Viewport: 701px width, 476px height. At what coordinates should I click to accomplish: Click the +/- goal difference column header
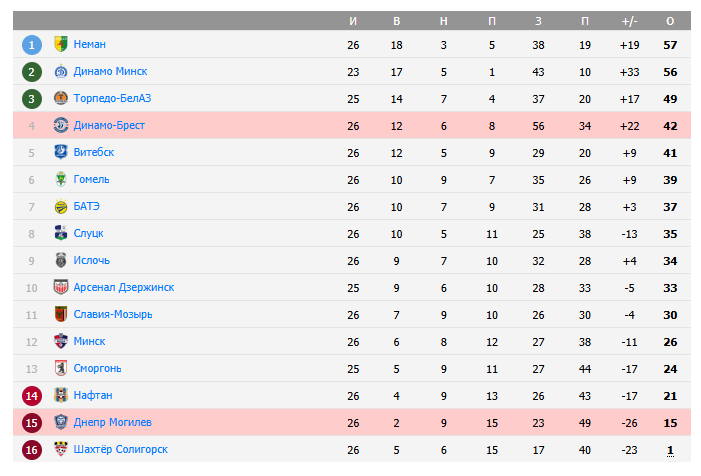(x=629, y=21)
